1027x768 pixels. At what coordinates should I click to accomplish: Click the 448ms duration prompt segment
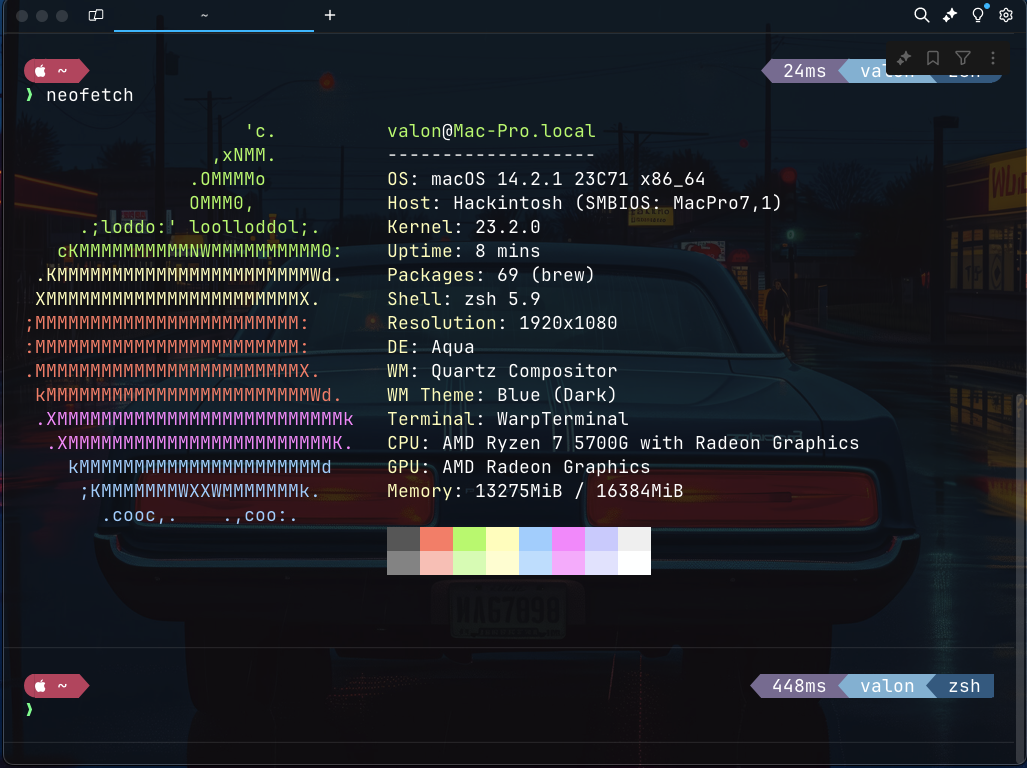(x=799, y=686)
